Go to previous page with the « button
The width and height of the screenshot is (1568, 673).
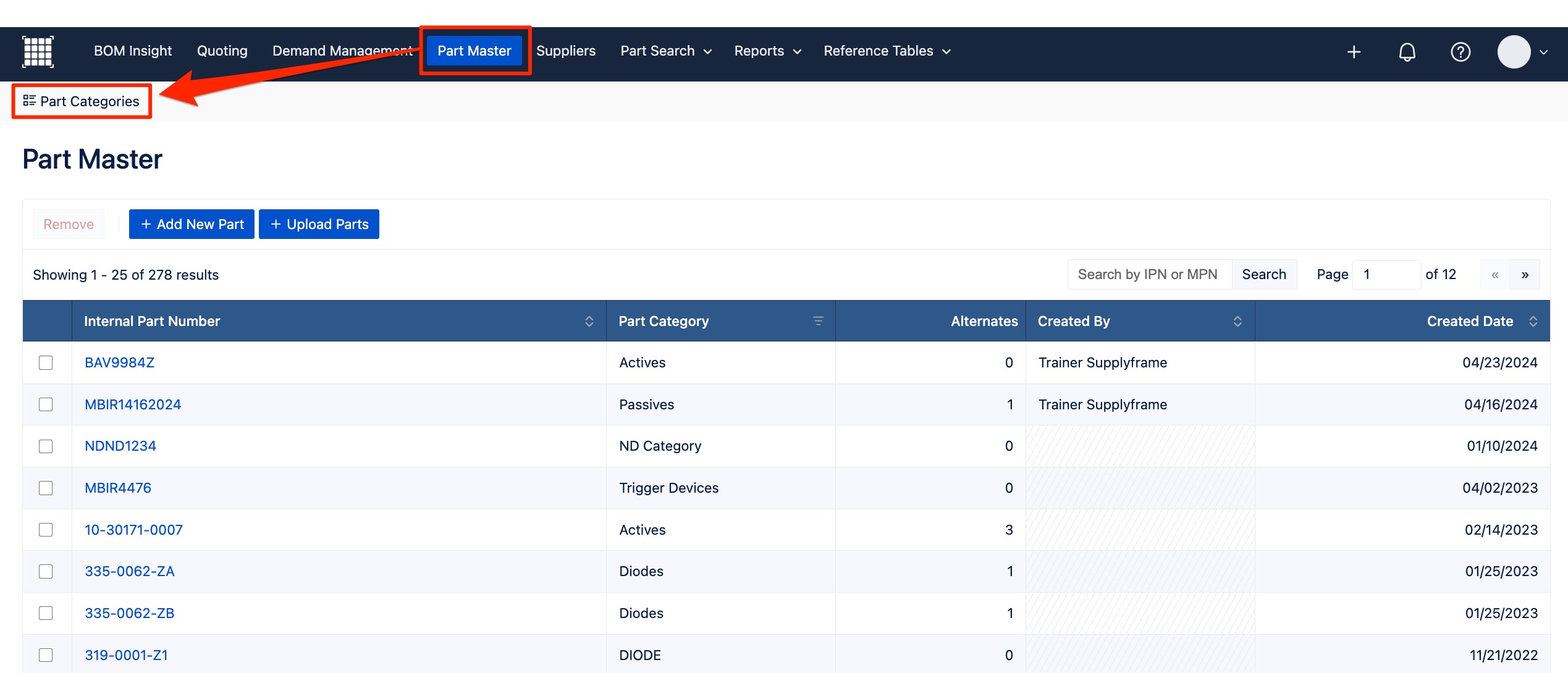1495,275
